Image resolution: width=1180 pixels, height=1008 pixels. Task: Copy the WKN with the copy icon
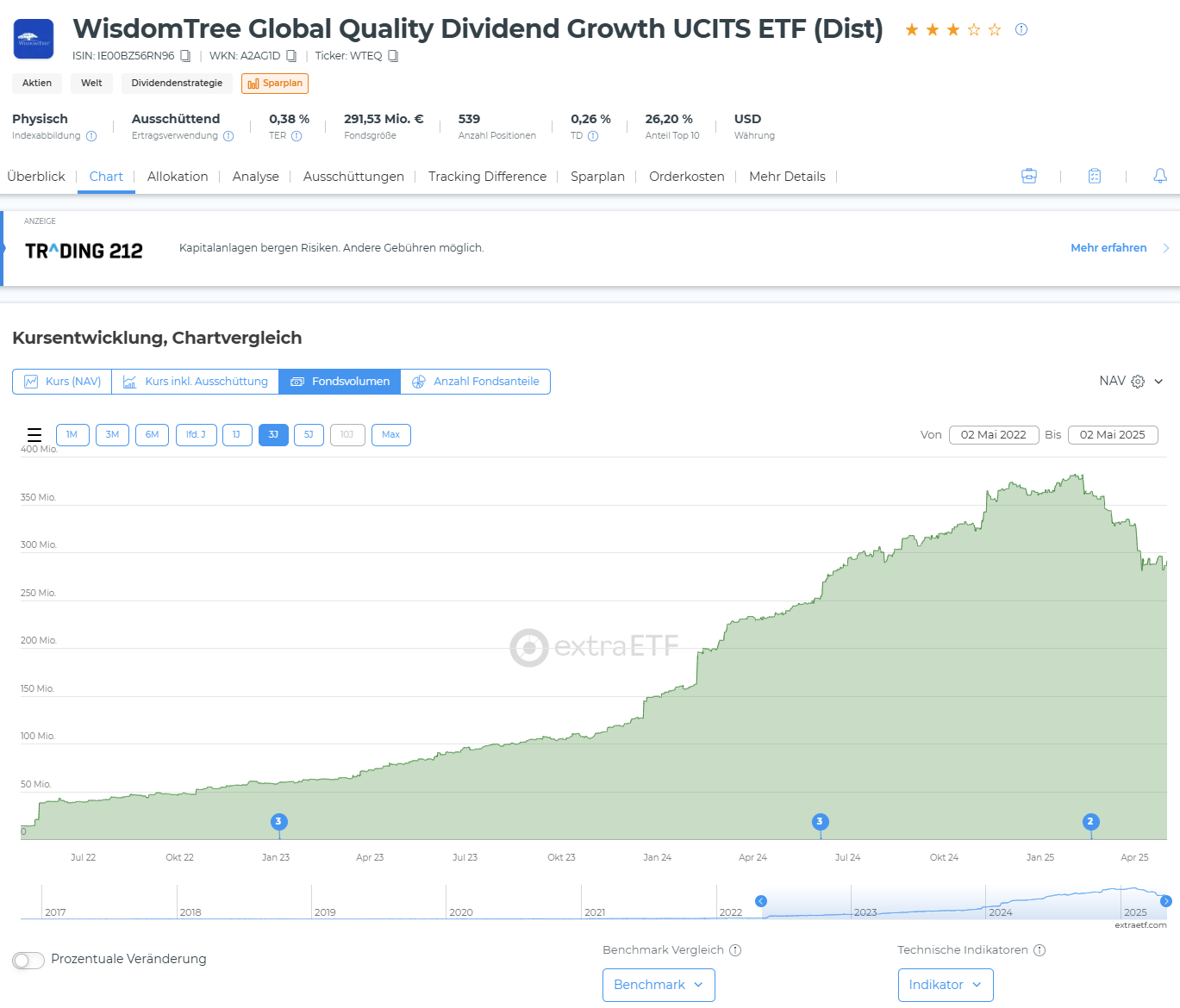[x=291, y=56]
